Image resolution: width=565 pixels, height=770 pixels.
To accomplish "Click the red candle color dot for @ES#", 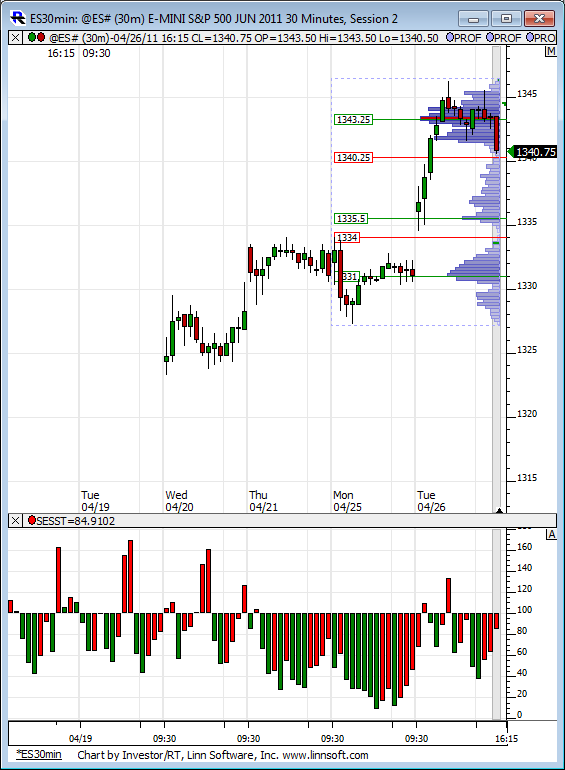I will coord(41,37).
